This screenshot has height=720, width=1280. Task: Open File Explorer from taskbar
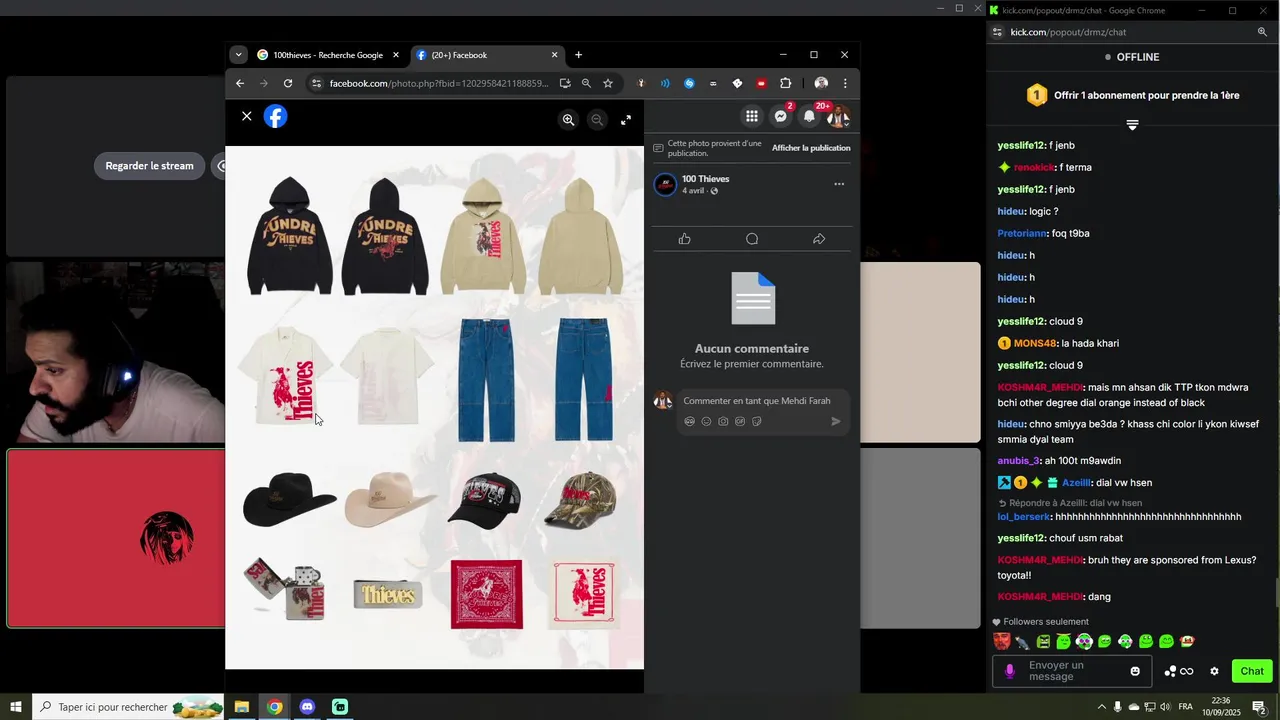pos(241,707)
